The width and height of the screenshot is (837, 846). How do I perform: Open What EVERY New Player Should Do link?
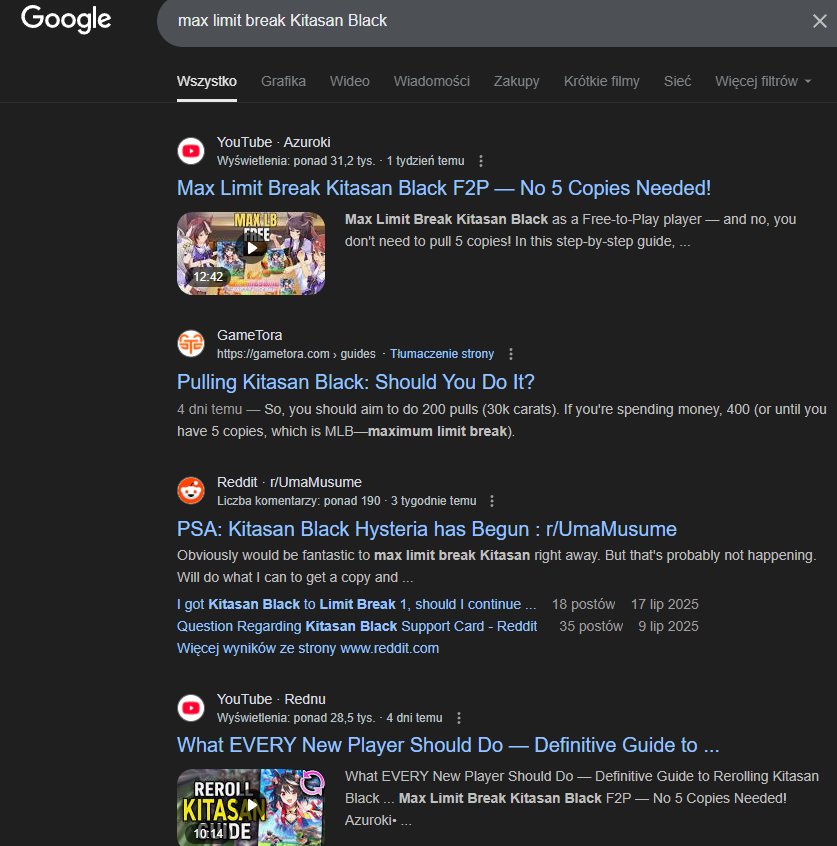pos(448,745)
